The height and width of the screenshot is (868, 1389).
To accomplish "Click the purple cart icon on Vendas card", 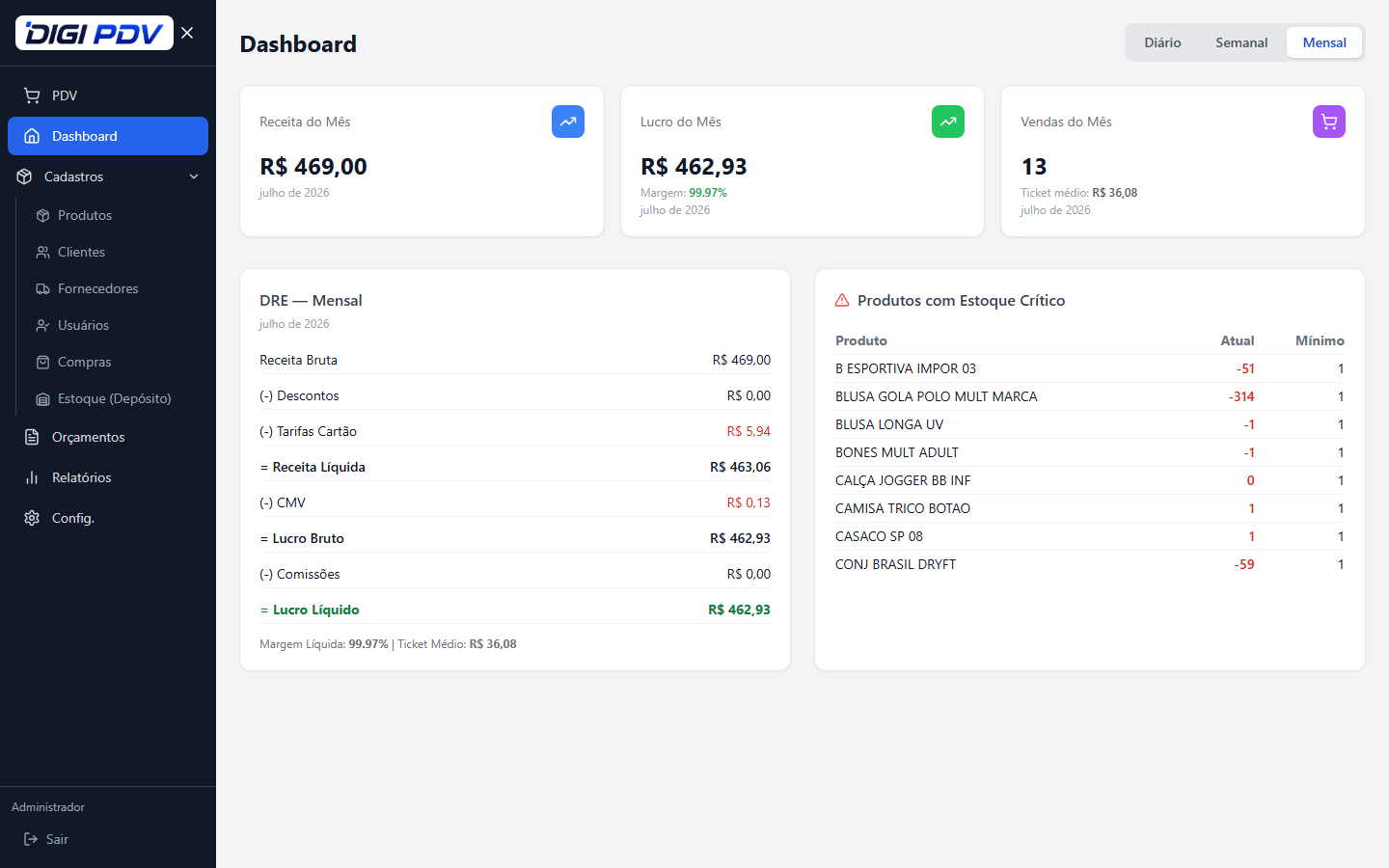I will pos(1329,122).
